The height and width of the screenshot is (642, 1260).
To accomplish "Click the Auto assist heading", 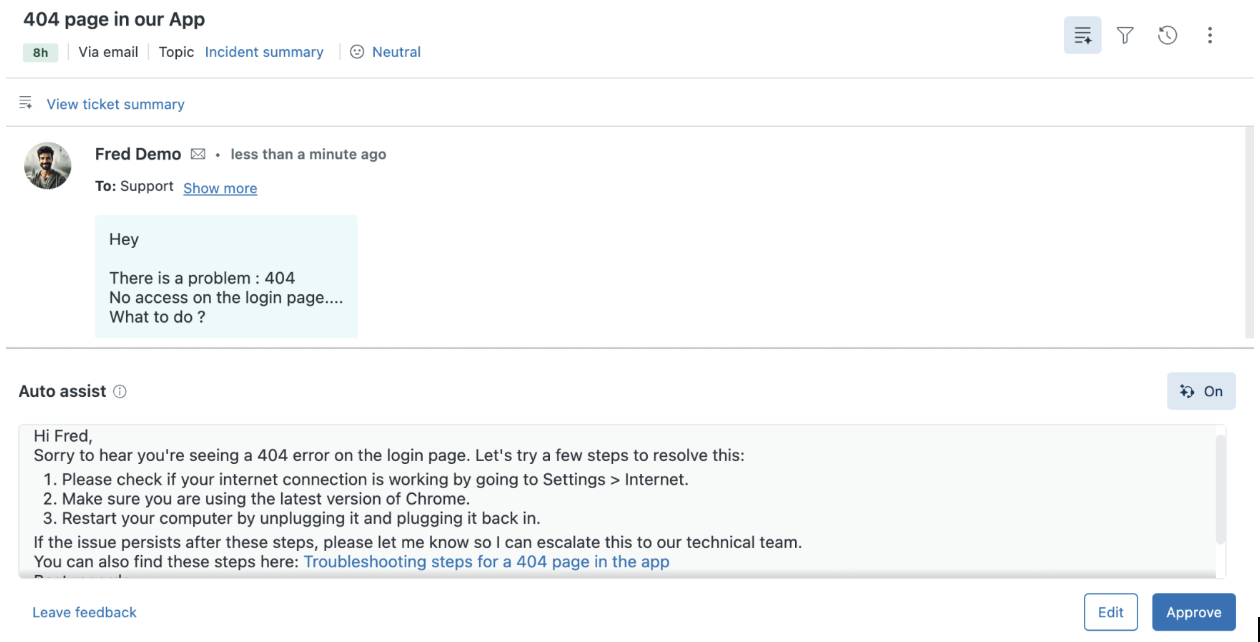I will click(x=62, y=391).
